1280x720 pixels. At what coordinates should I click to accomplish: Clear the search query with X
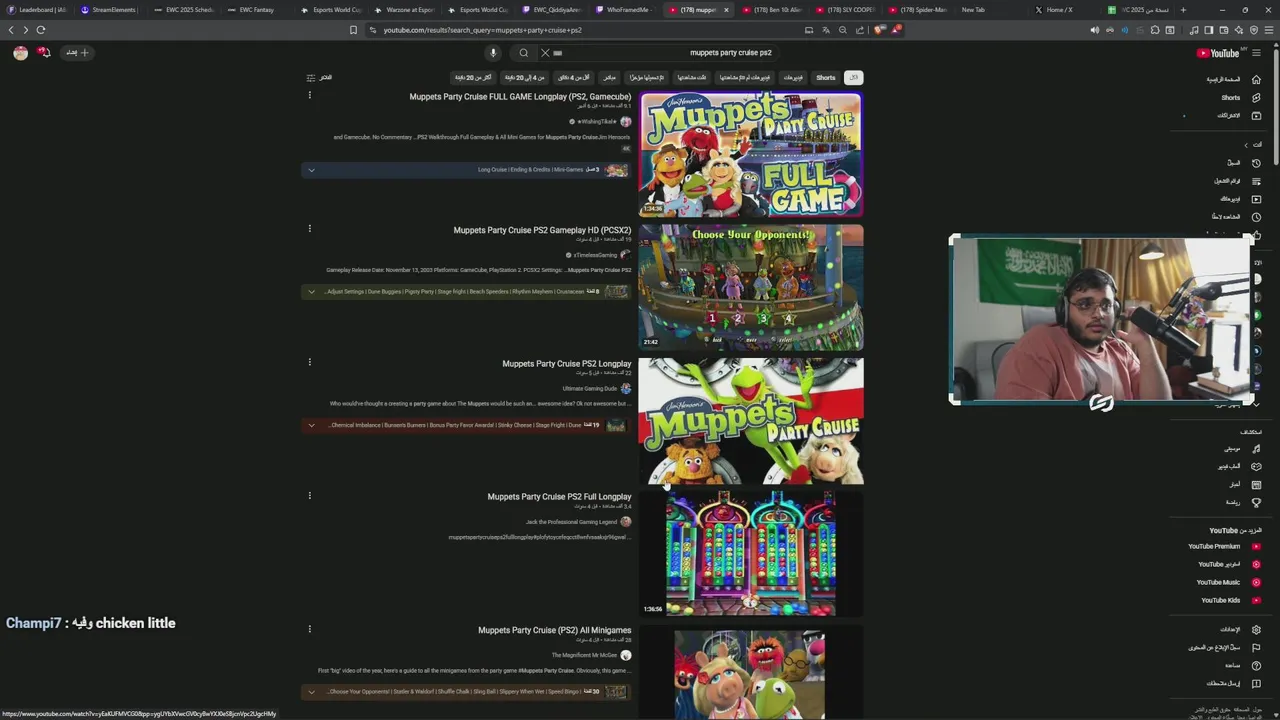coord(545,53)
